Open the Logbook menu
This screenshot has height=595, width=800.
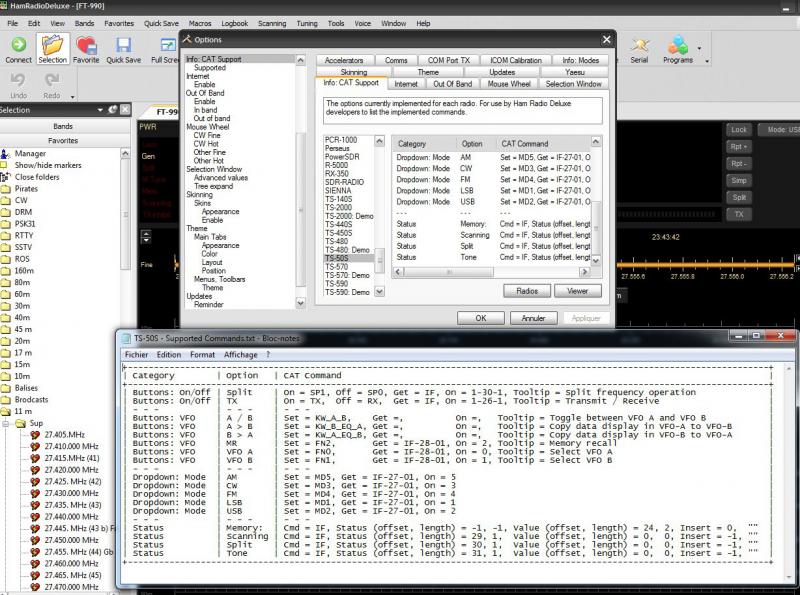click(x=234, y=23)
